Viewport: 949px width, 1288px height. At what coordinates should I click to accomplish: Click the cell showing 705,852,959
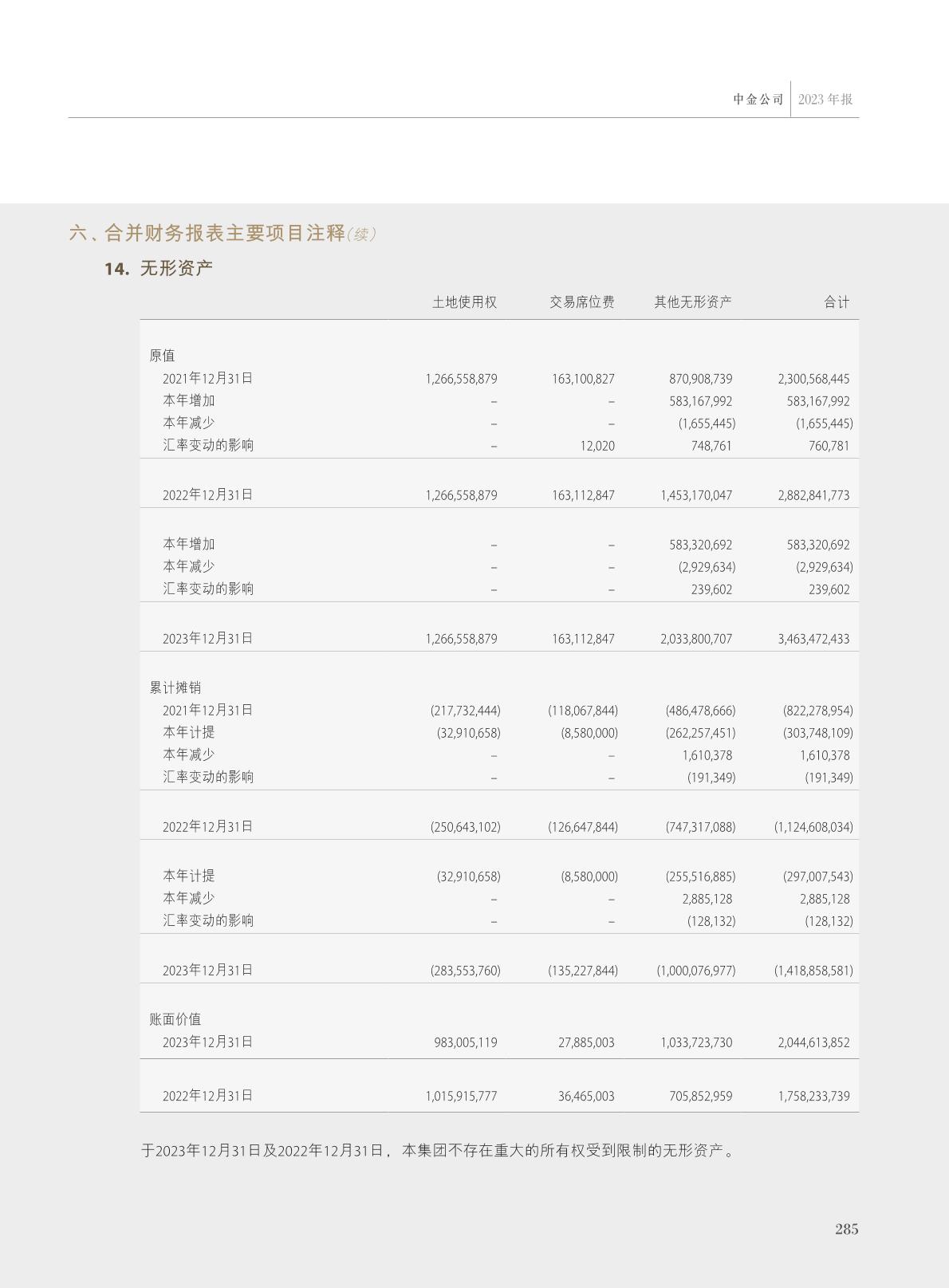tap(700, 1097)
